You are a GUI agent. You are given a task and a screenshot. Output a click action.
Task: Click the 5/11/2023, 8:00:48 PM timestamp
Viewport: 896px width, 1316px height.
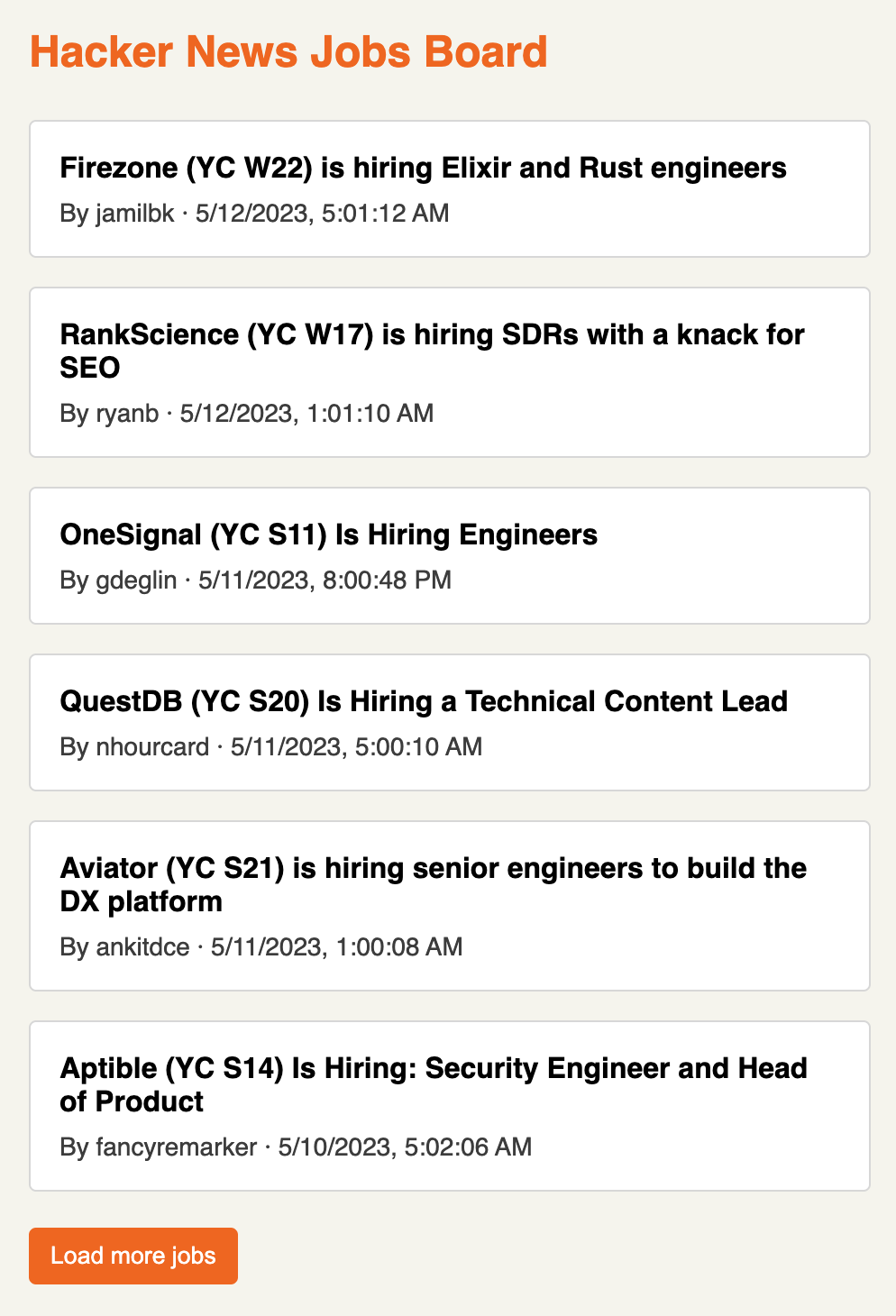pyautogui.click(x=325, y=580)
